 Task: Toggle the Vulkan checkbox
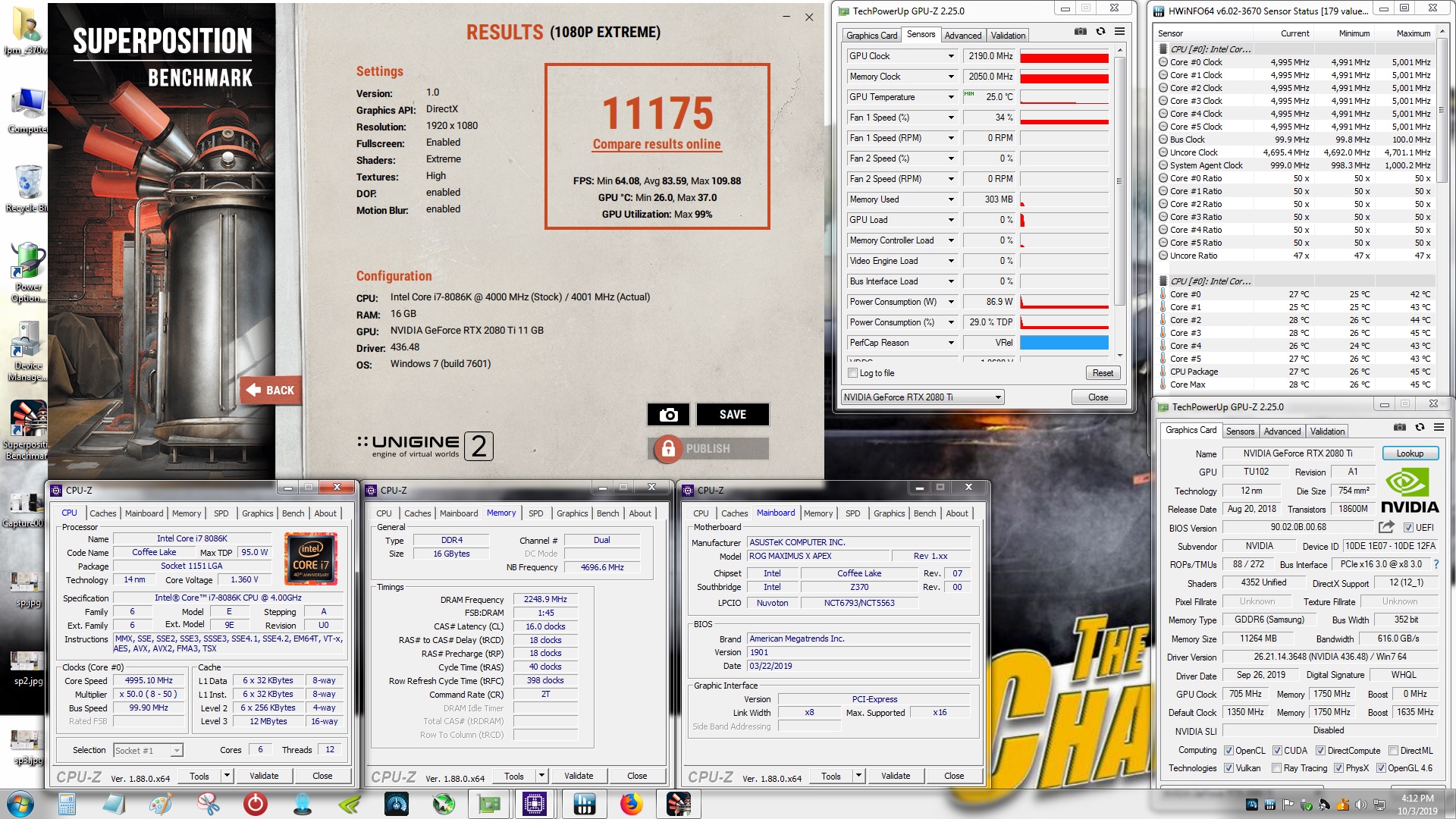pos(1228,768)
